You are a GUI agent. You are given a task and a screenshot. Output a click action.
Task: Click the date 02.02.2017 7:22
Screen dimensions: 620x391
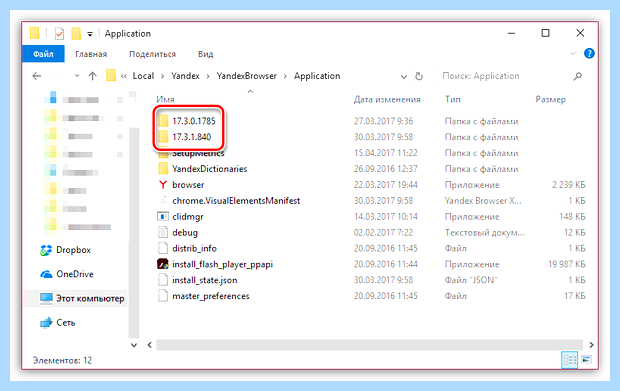(x=383, y=232)
